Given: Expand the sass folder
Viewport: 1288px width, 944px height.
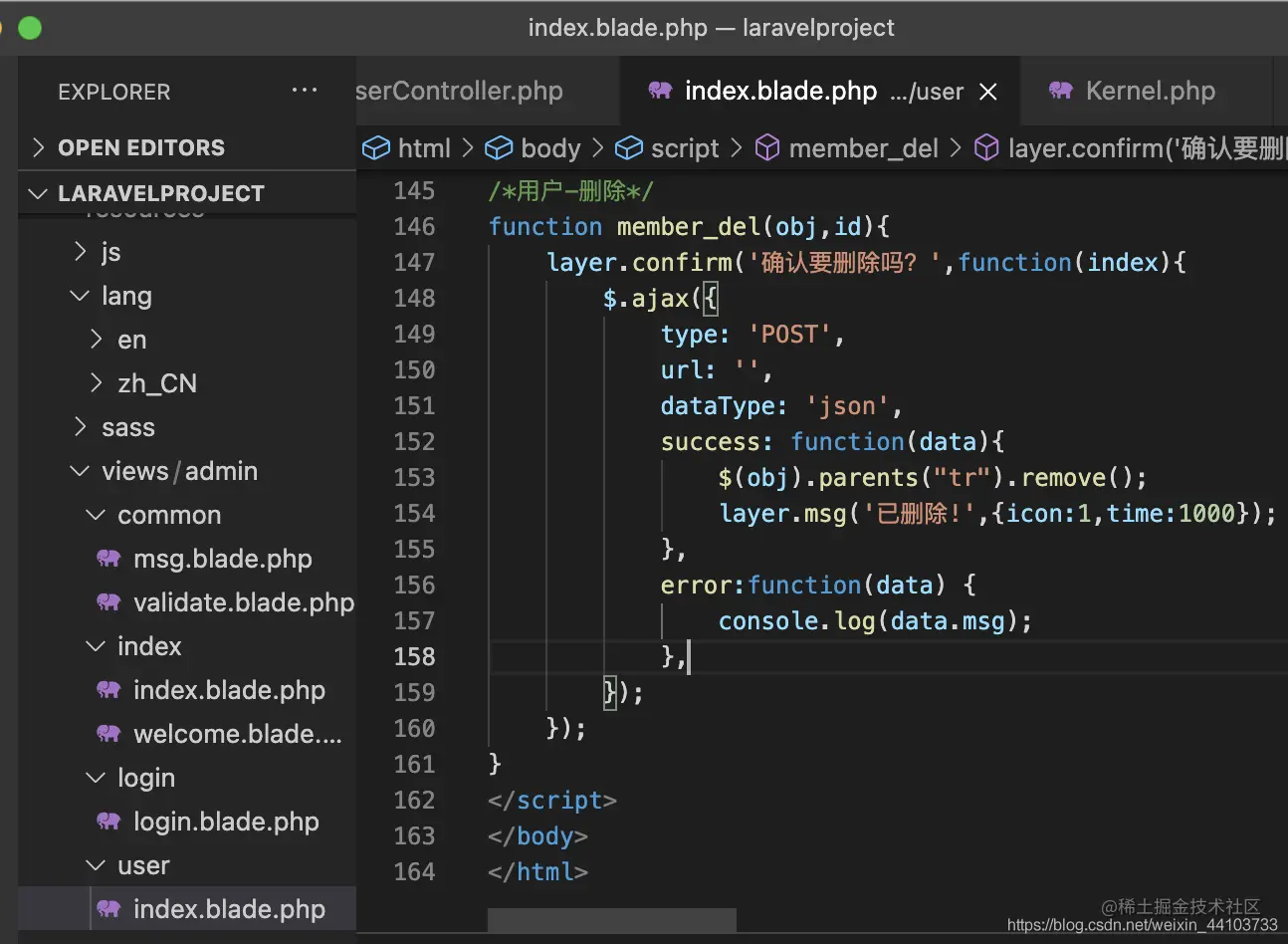Looking at the screenshot, I should 81,427.
